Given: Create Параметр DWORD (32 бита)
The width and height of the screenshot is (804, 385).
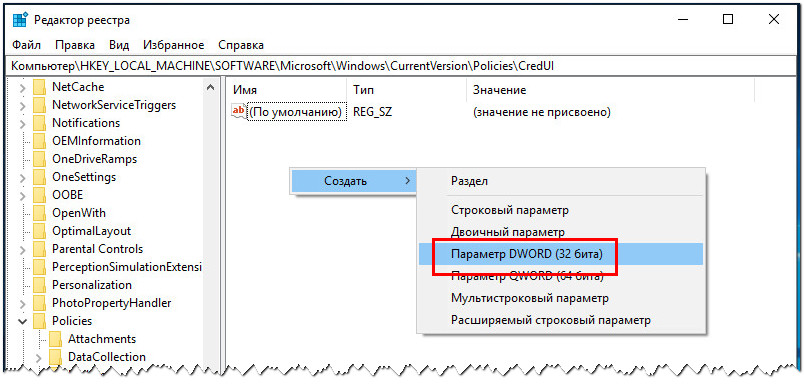Looking at the screenshot, I should [x=560, y=254].
